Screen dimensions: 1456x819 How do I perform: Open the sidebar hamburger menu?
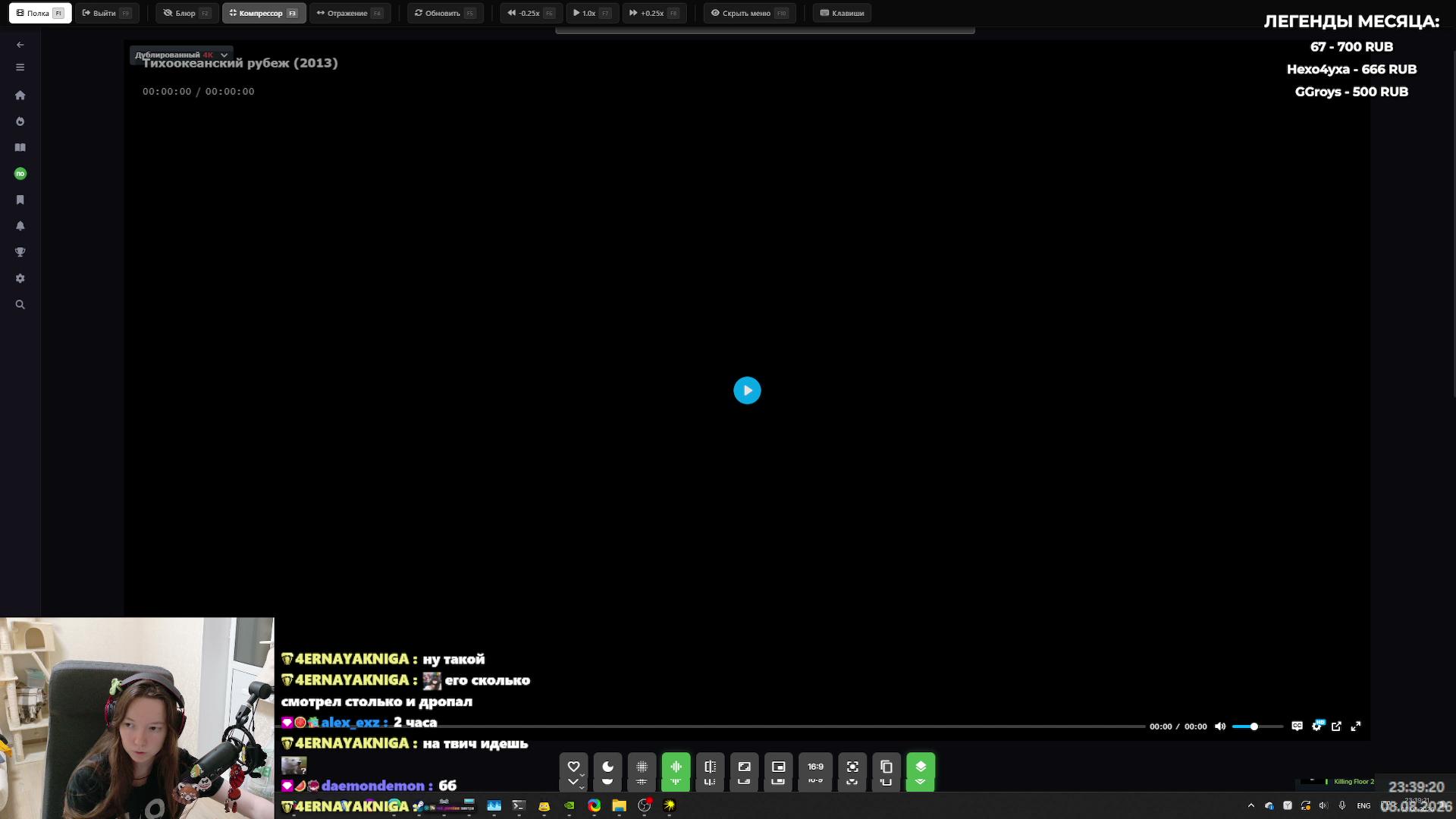pos(20,67)
